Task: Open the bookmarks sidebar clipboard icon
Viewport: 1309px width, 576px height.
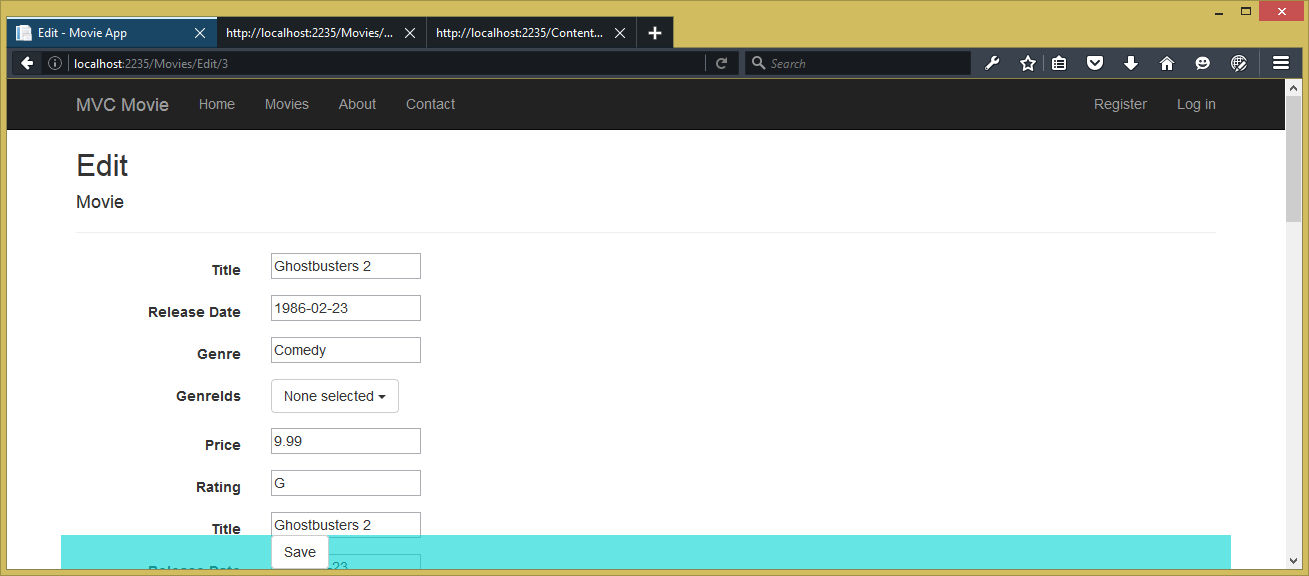Action: [1059, 62]
